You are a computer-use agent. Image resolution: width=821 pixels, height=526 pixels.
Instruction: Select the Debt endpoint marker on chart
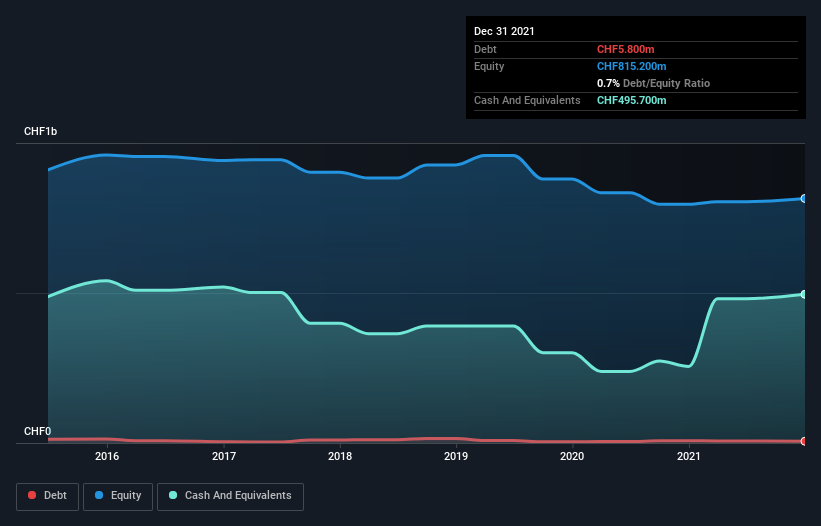pos(804,441)
